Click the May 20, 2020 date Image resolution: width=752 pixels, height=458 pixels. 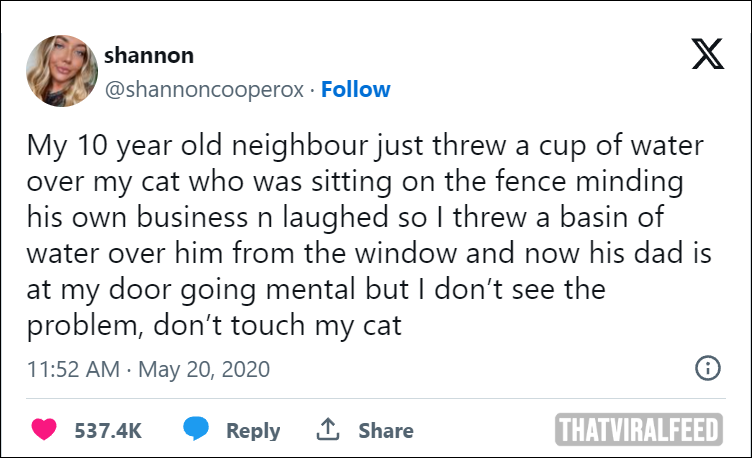(x=204, y=369)
